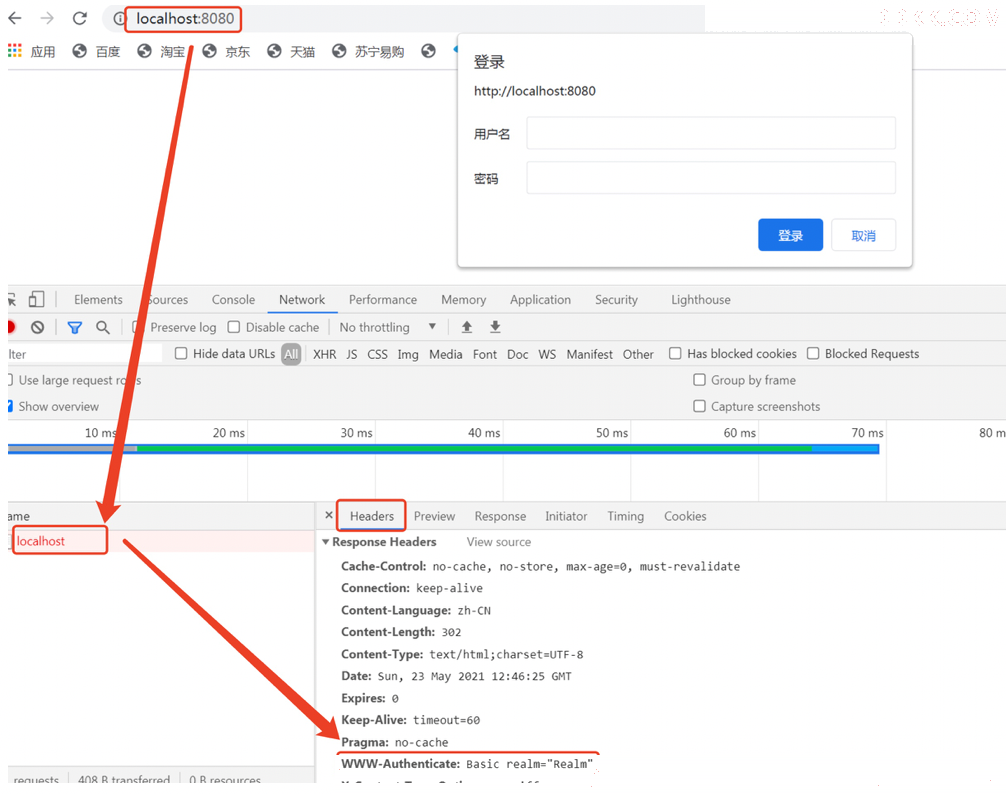
Task: View site info icon in address bar
Action: click(x=119, y=19)
